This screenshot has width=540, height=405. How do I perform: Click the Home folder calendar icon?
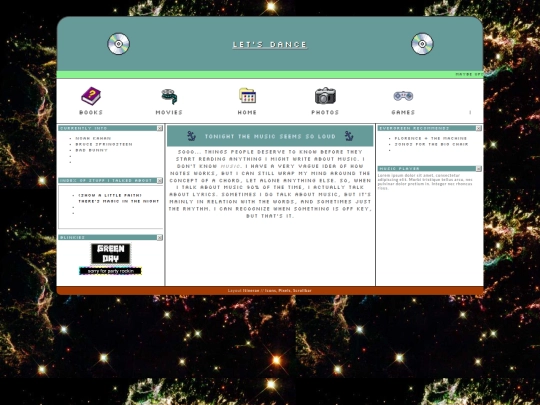(247, 95)
